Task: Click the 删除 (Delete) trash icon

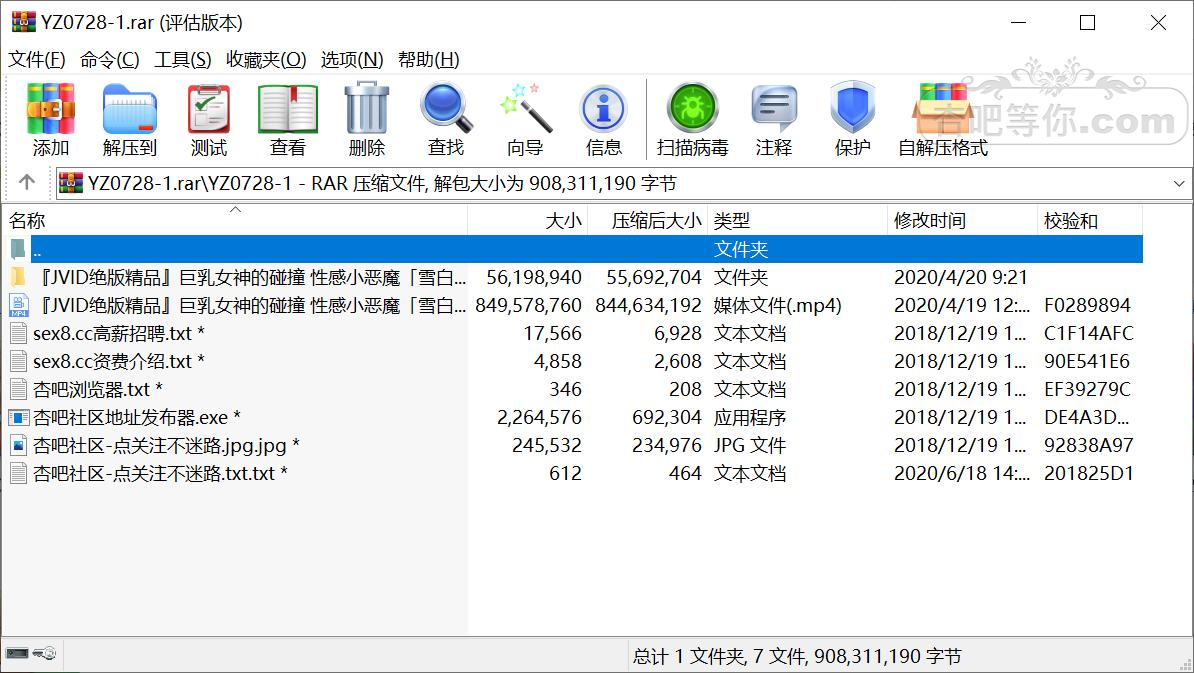Action: 367,109
